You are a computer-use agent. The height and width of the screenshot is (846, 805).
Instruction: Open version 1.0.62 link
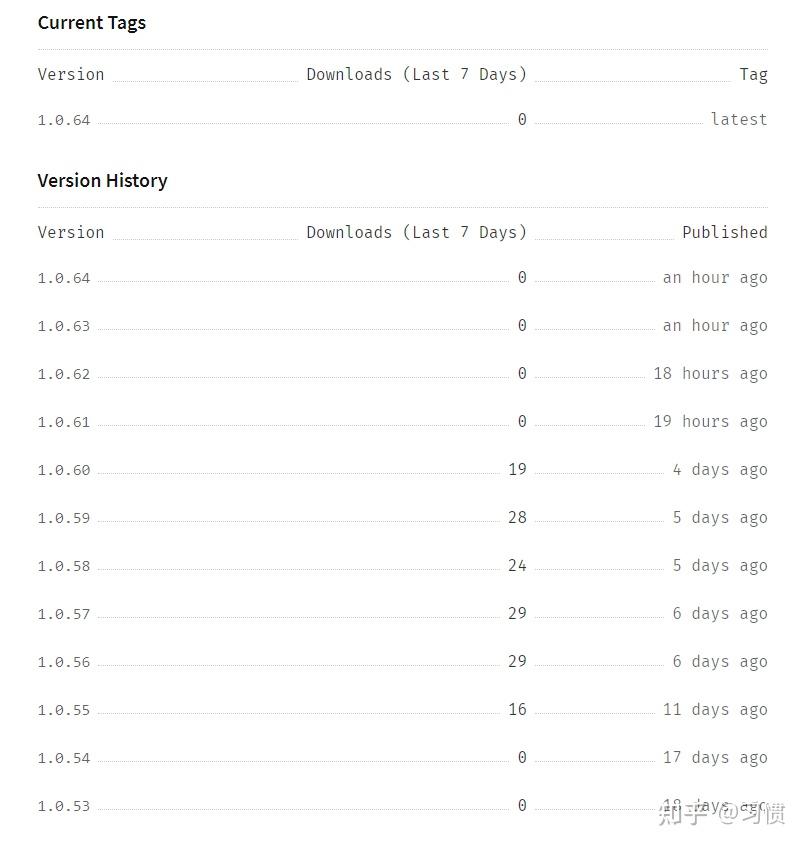tap(64, 374)
